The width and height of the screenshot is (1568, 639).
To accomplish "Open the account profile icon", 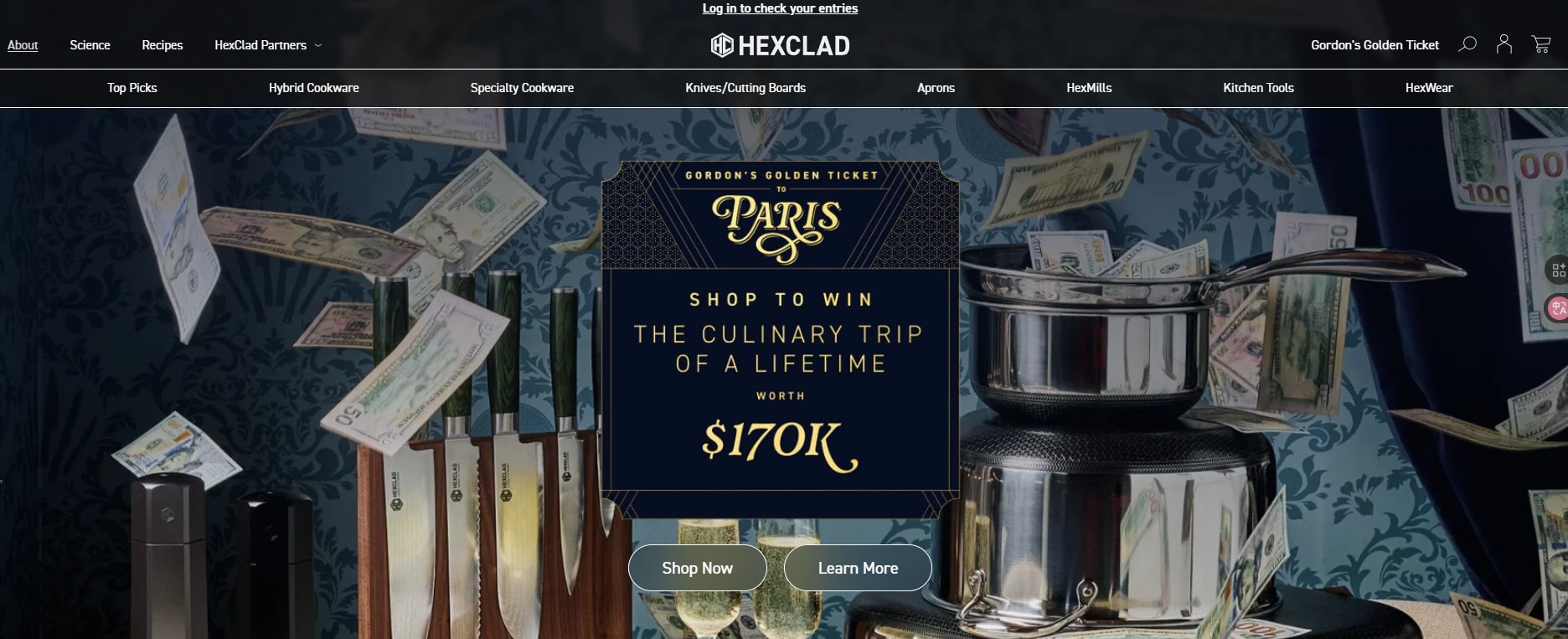I will 1504,44.
